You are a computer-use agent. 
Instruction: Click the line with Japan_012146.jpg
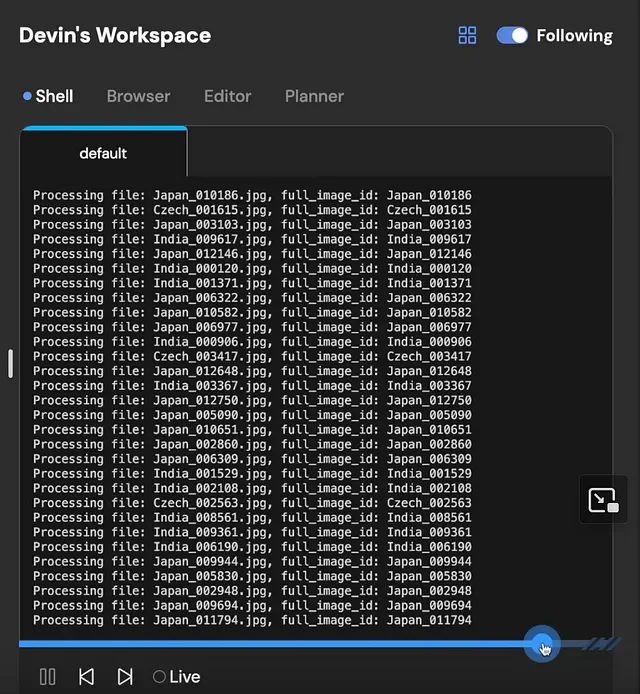(252, 254)
